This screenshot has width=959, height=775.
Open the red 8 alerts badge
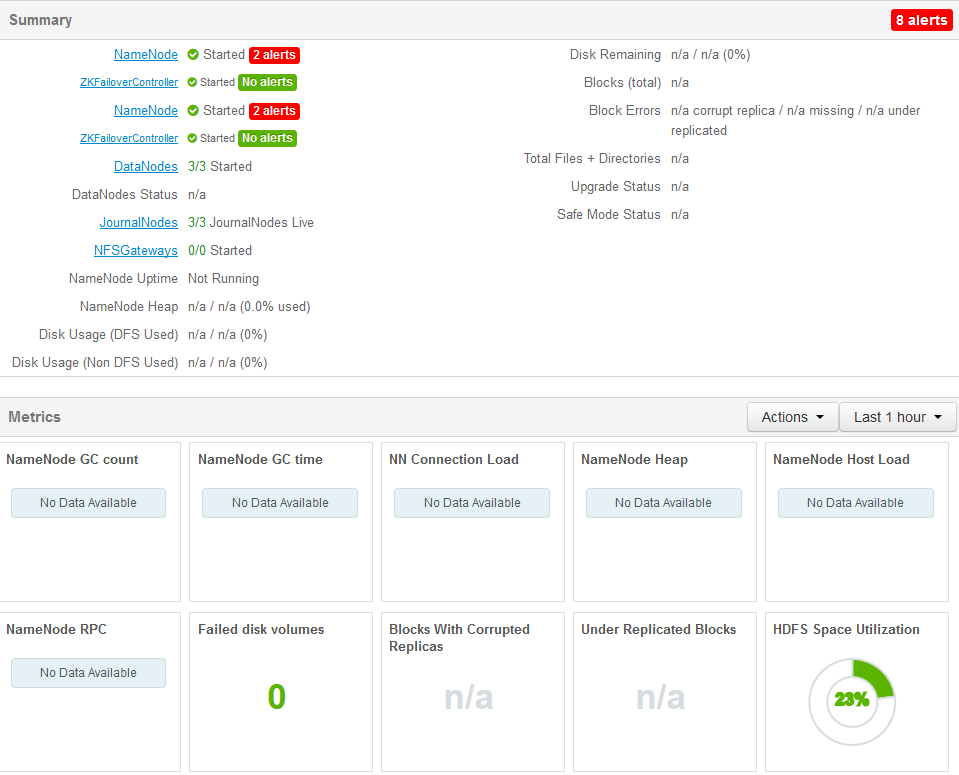(x=921, y=20)
